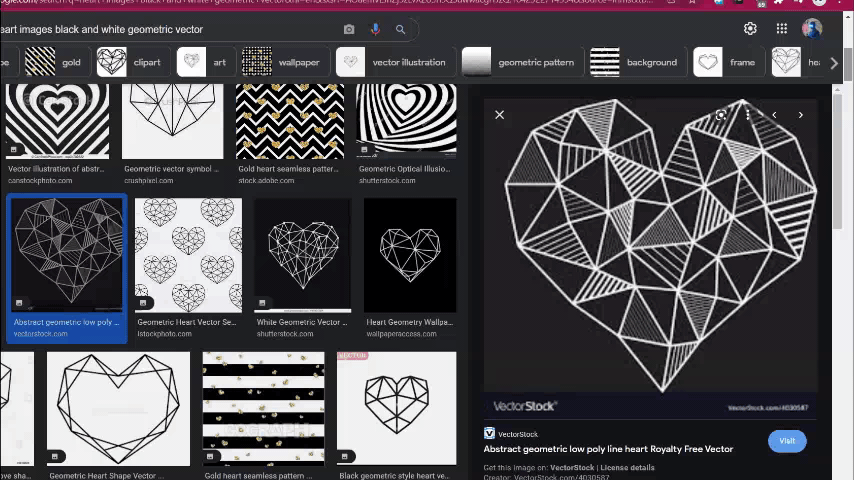The width and height of the screenshot is (854, 480).
Task: Click VectorStock source name in preview
Action: (517, 434)
